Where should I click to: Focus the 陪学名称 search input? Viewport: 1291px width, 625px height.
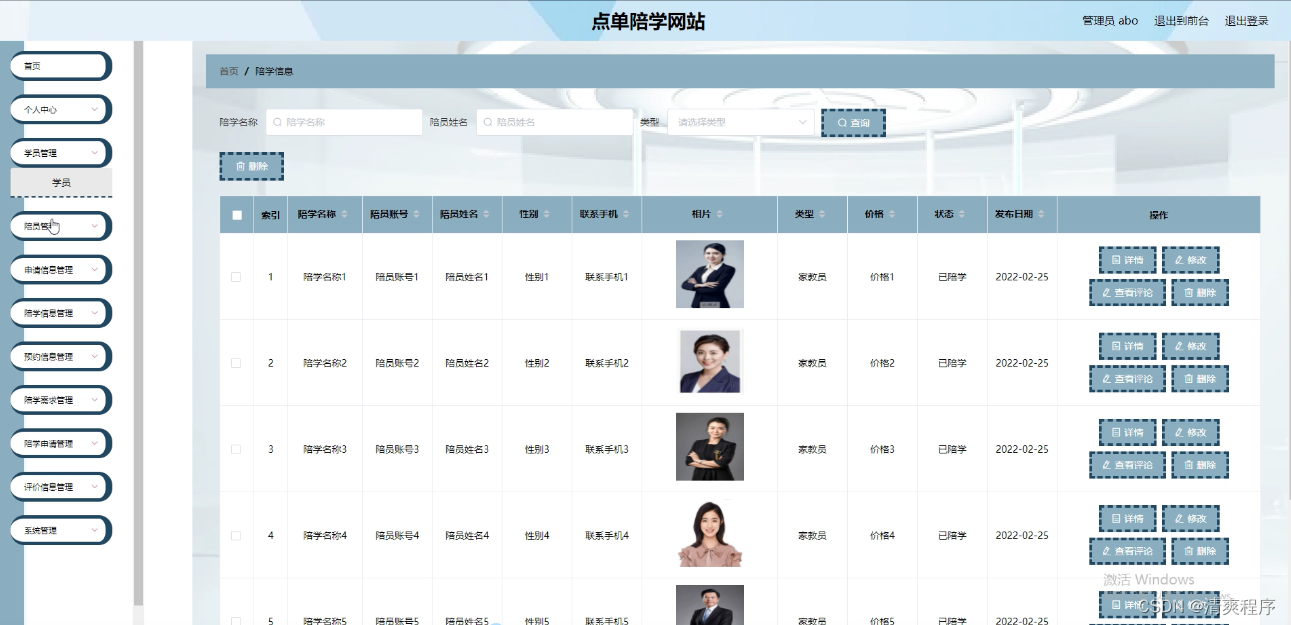click(x=342, y=122)
